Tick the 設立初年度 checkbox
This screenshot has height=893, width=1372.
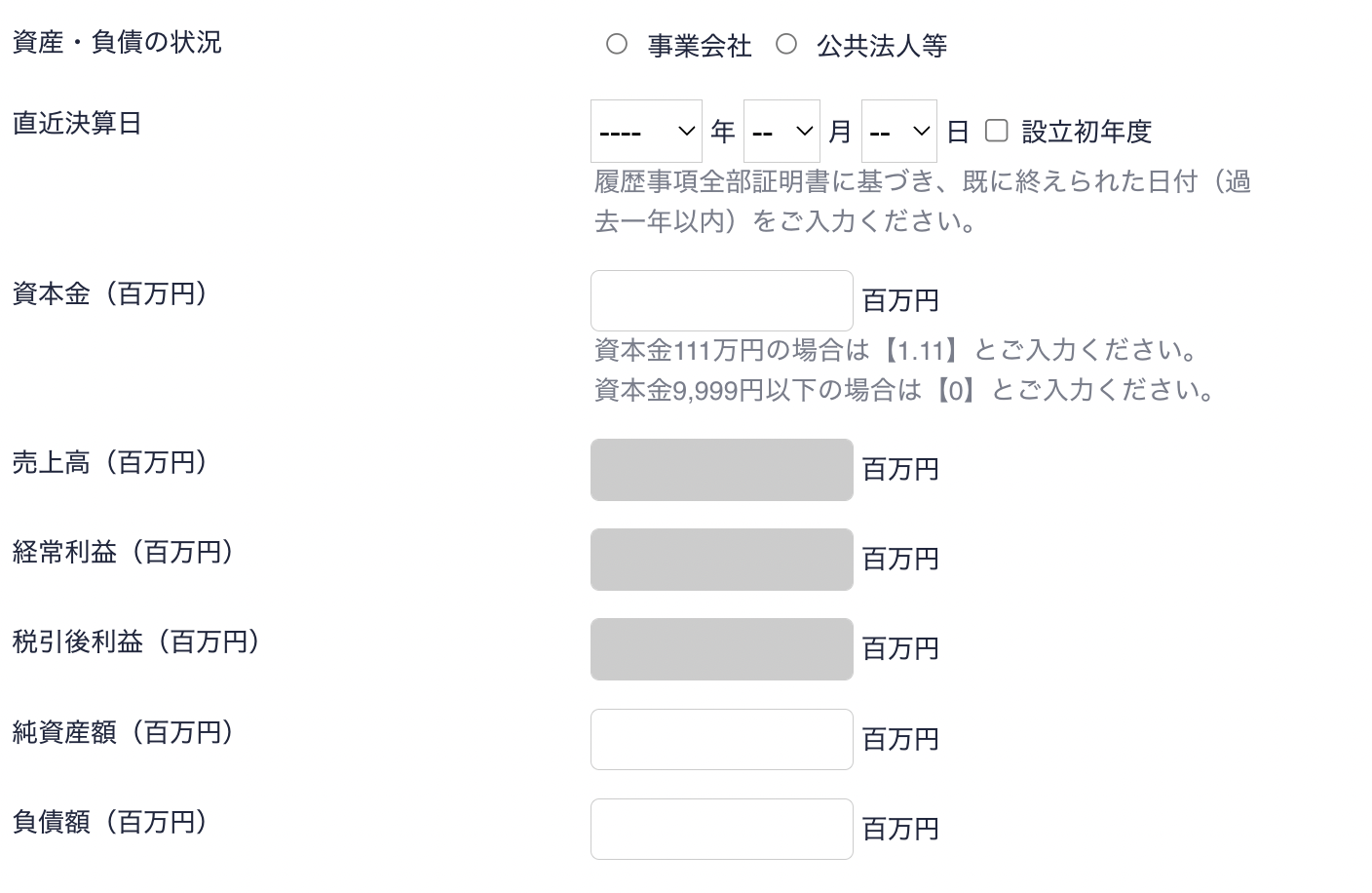(996, 131)
